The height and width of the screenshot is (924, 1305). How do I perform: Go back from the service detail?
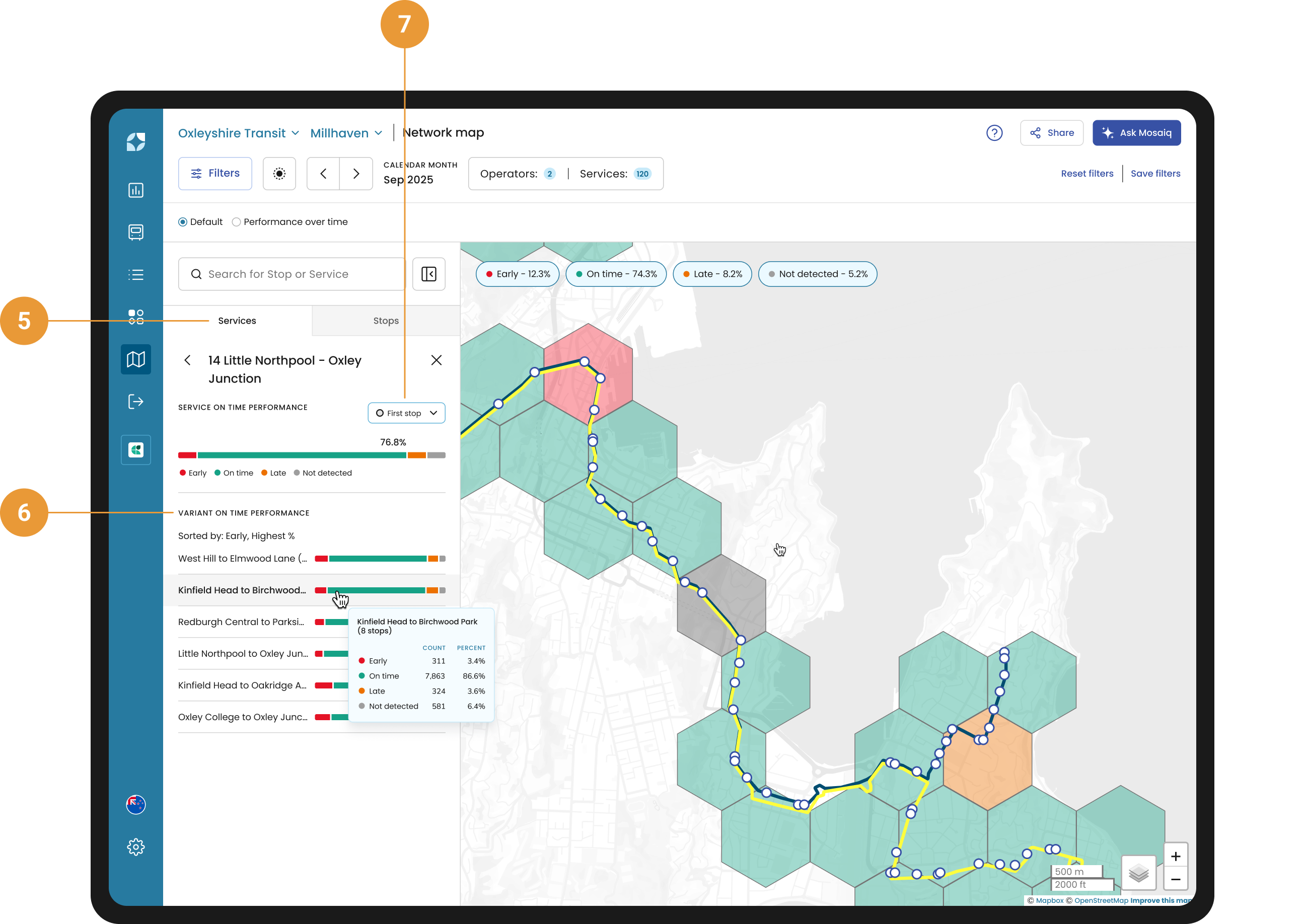(x=187, y=360)
